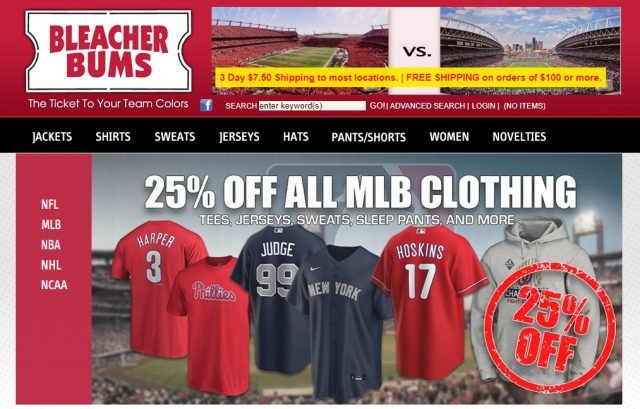
Task: Click GO! to submit search
Action: tap(377, 106)
